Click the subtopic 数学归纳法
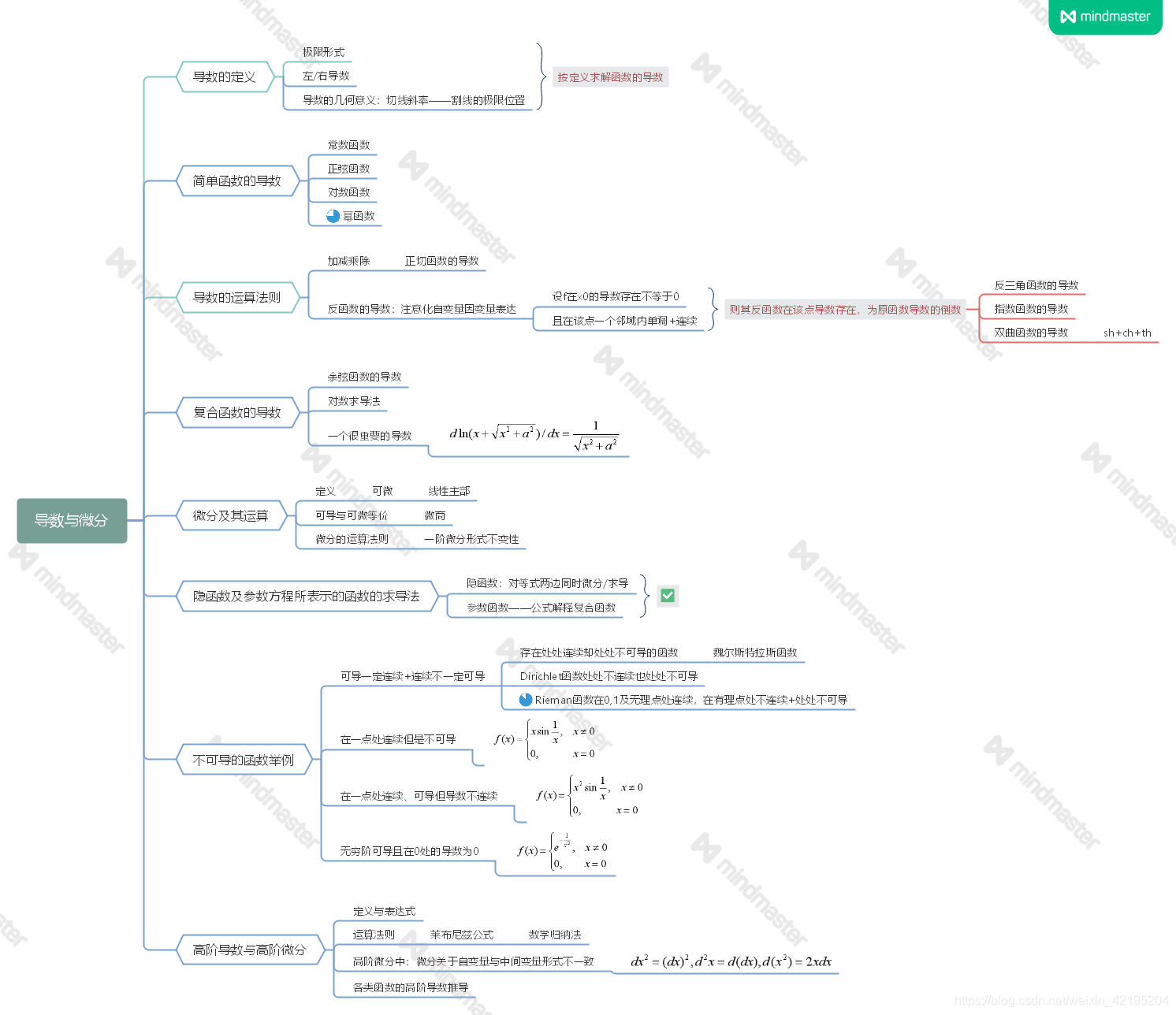 (x=555, y=935)
